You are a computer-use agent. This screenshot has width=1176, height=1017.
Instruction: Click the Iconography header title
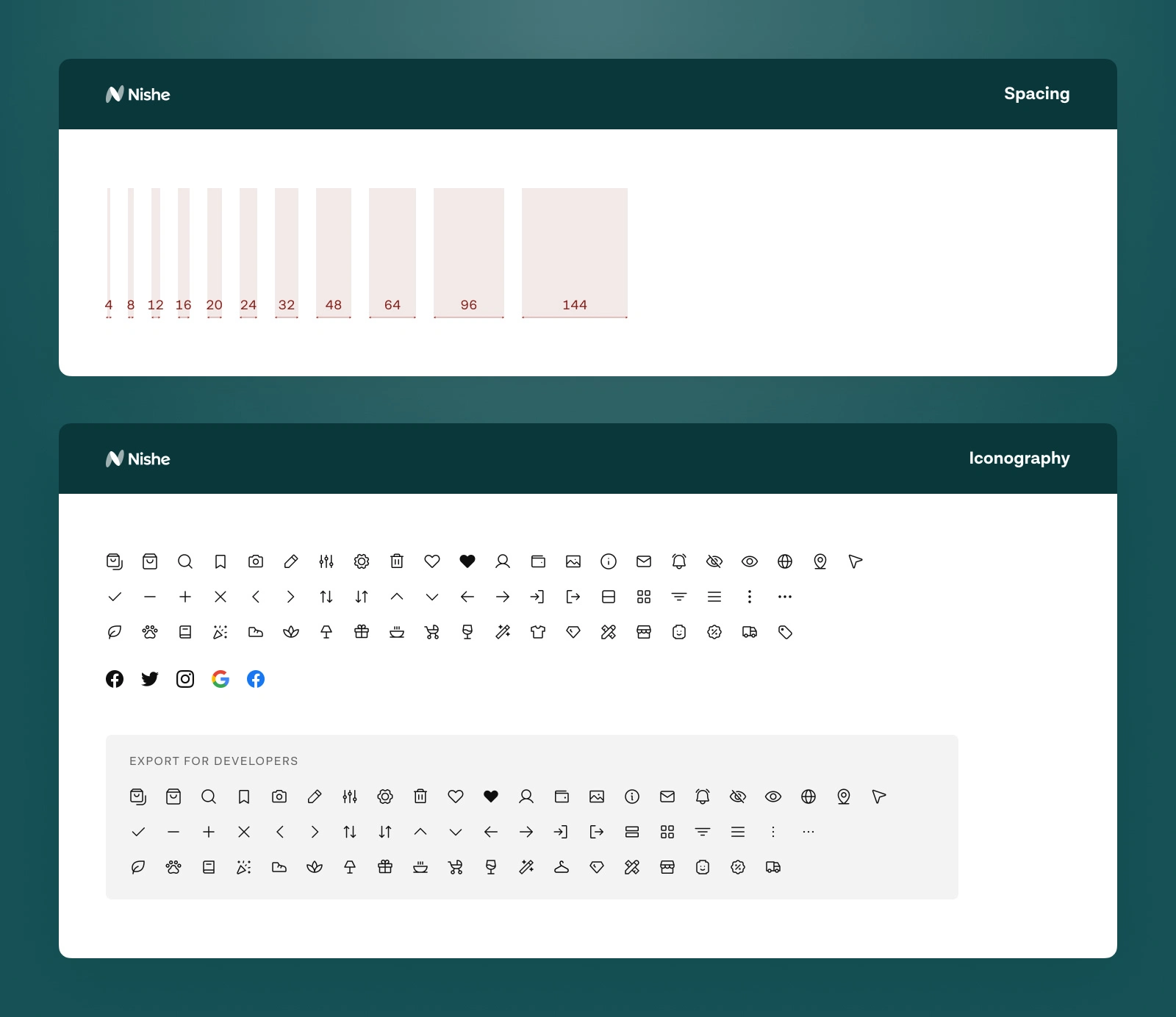tap(1019, 459)
